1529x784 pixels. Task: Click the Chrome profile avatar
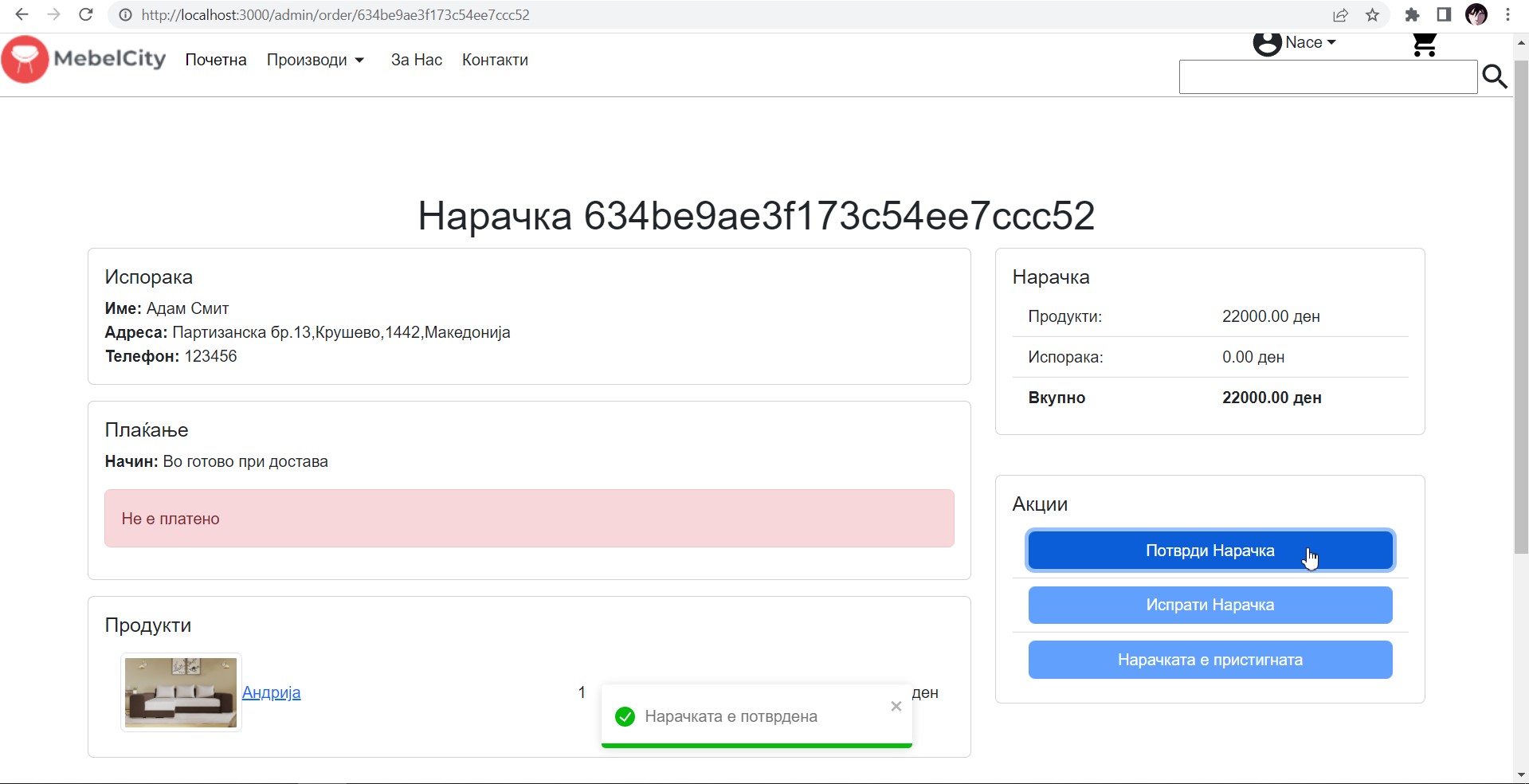pyautogui.click(x=1476, y=15)
